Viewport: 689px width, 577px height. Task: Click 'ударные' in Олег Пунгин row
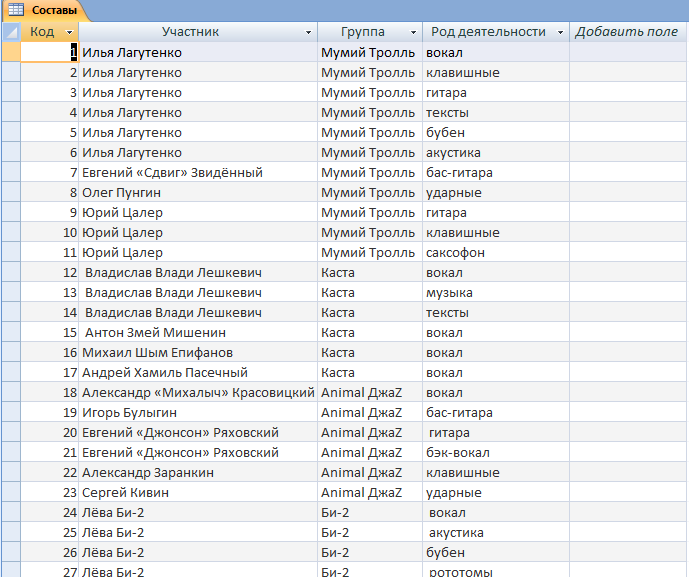(x=496, y=192)
